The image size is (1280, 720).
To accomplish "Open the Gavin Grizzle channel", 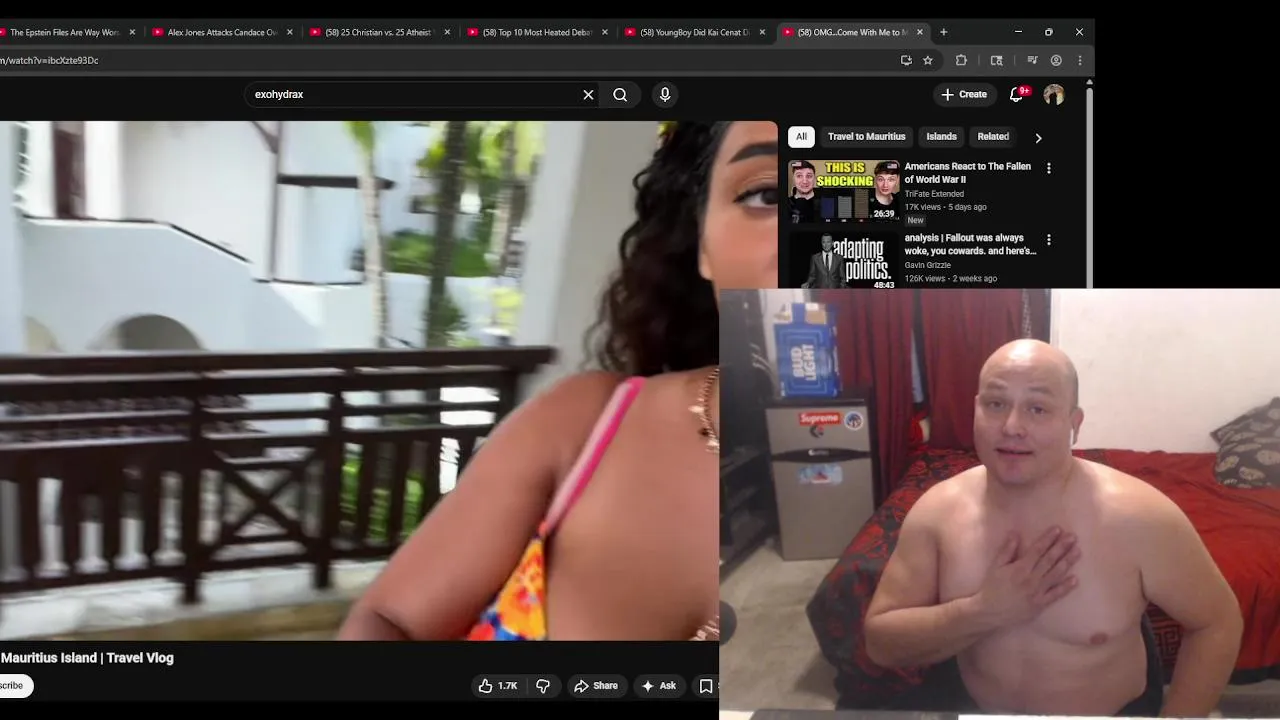I will click(x=927, y=266).
